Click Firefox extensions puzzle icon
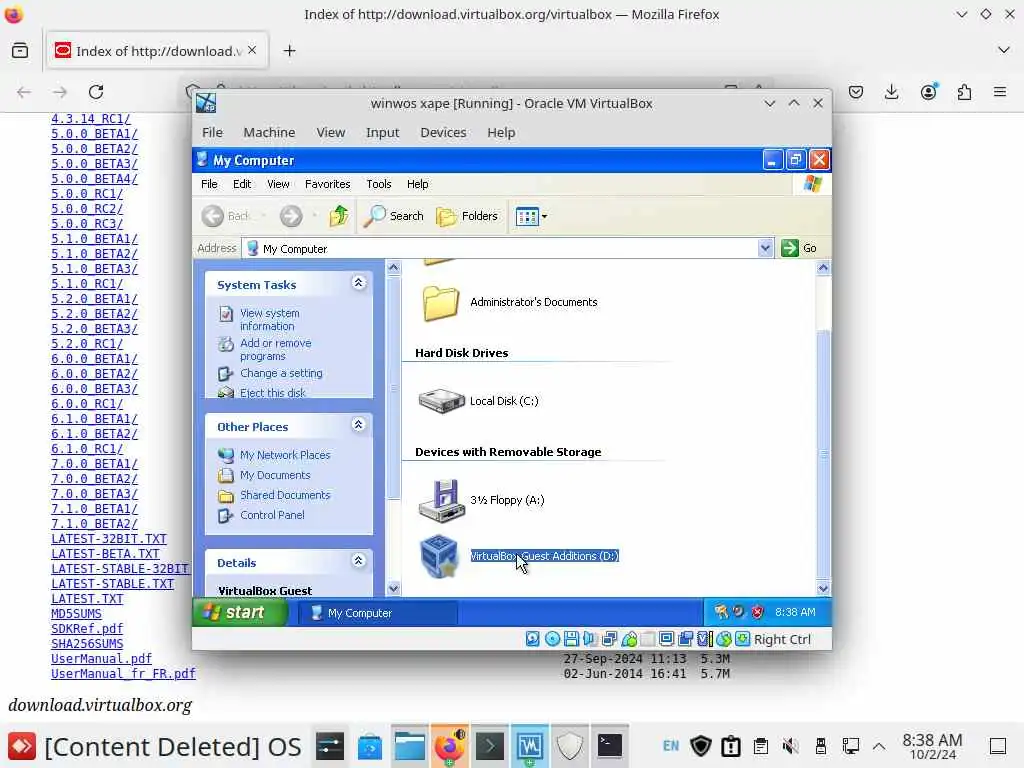The height and width of the screenshot is (768, 1024). (x=965, y=92)
